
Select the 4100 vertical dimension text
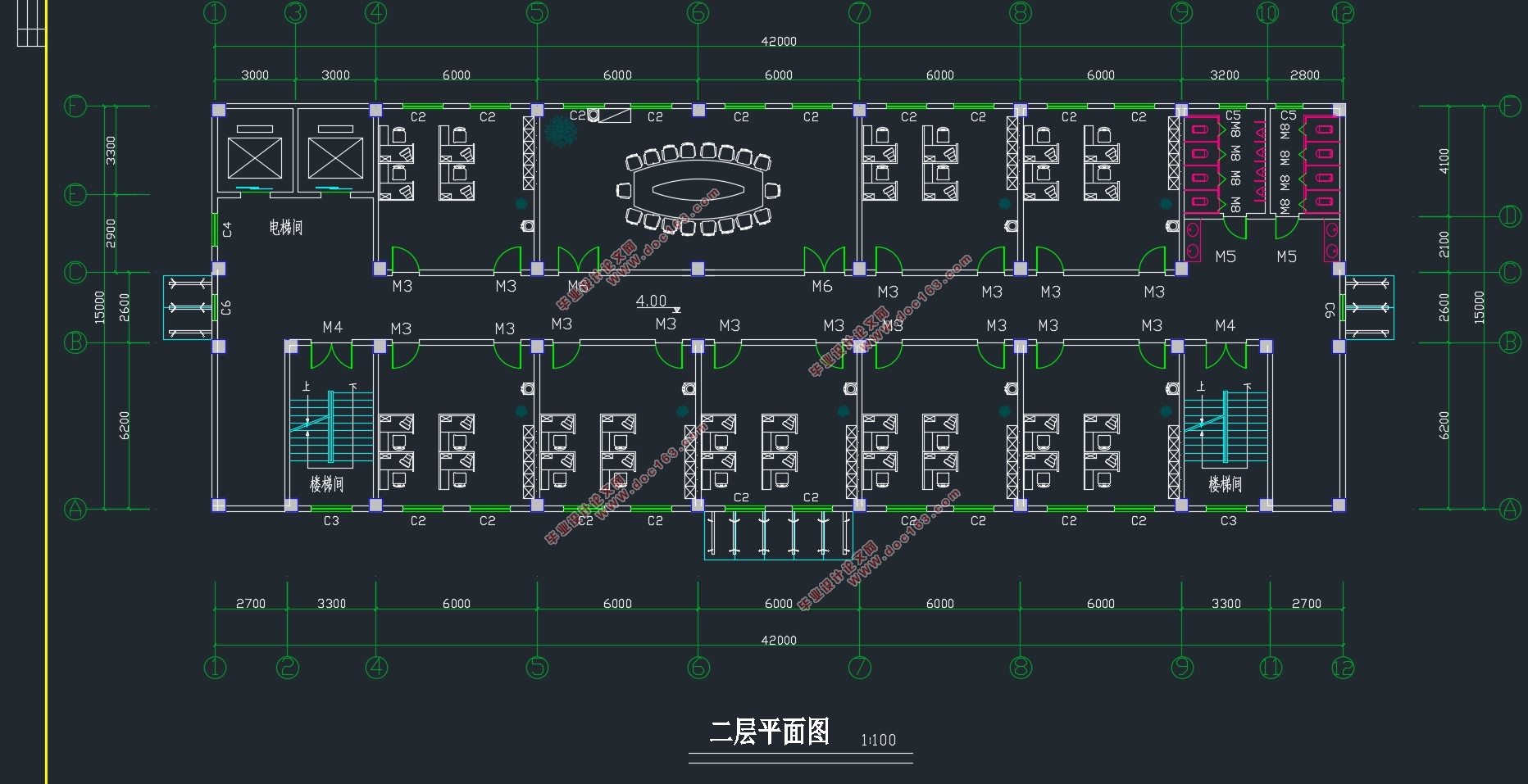(1444, 161)
